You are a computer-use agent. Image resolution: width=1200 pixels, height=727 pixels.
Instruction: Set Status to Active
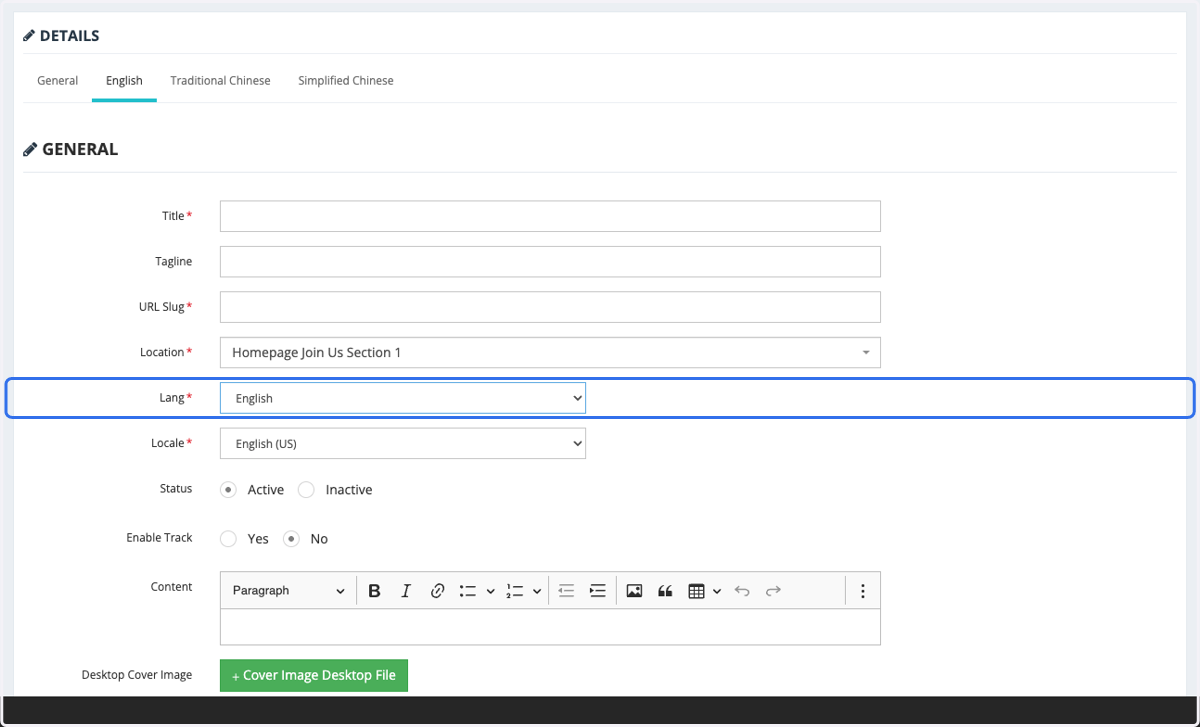pyautogui.click(x=228, y=490)
